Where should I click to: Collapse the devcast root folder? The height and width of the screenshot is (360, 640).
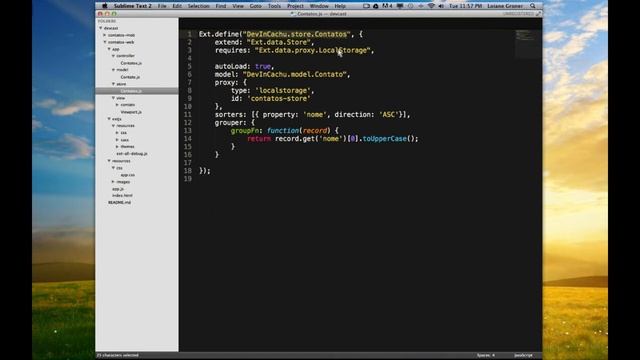(x=100, y=28)
